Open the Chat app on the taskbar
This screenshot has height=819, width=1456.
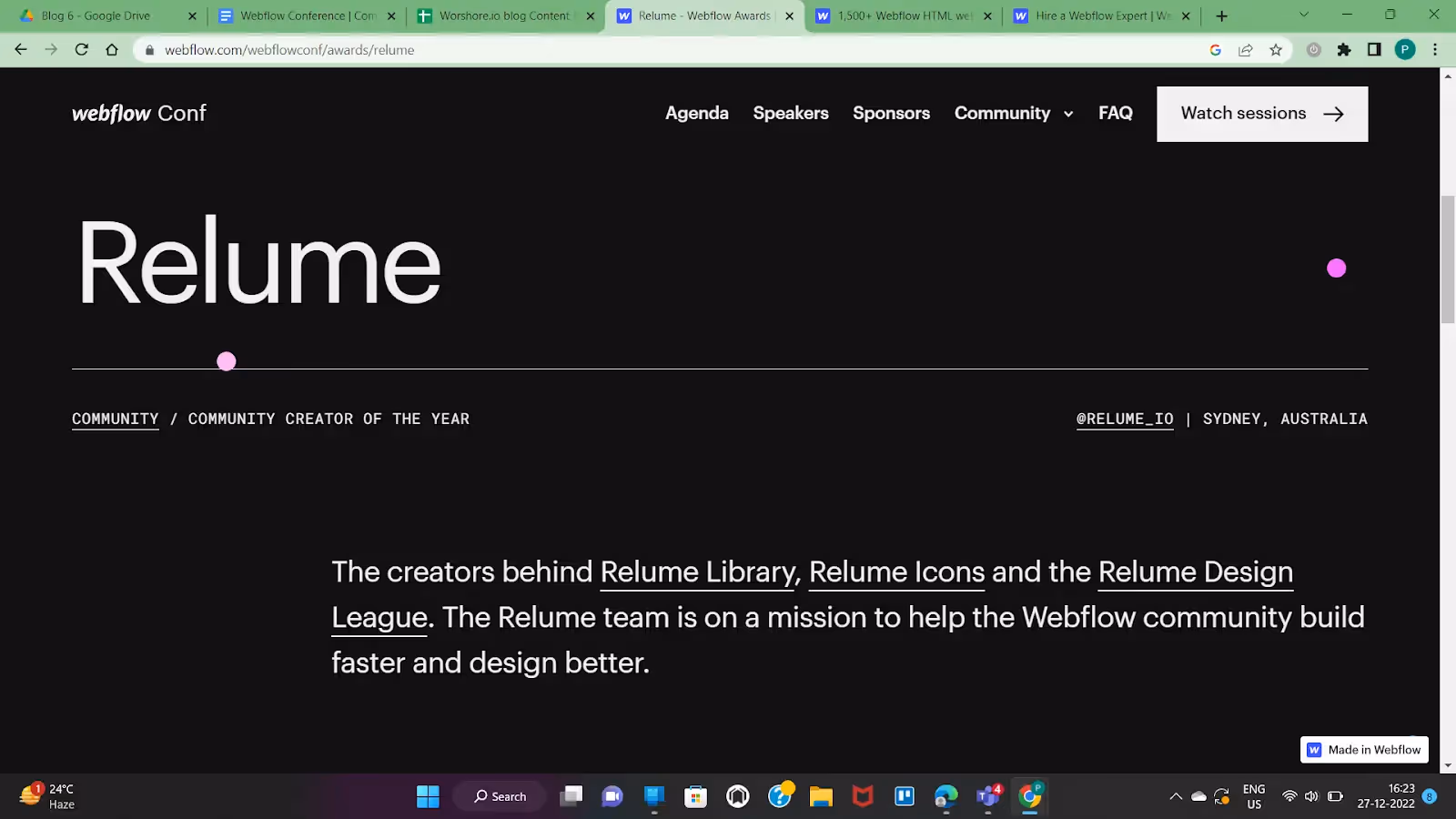[x=612, y=796]
